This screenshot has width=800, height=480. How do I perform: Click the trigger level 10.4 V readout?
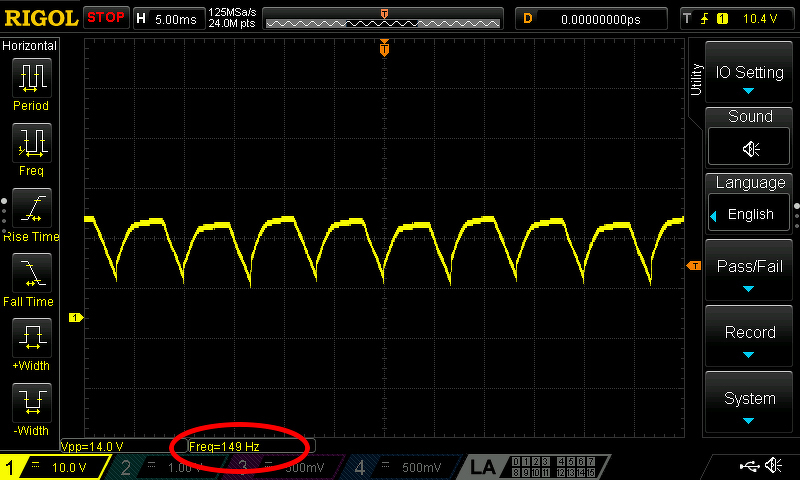point(760,19)
